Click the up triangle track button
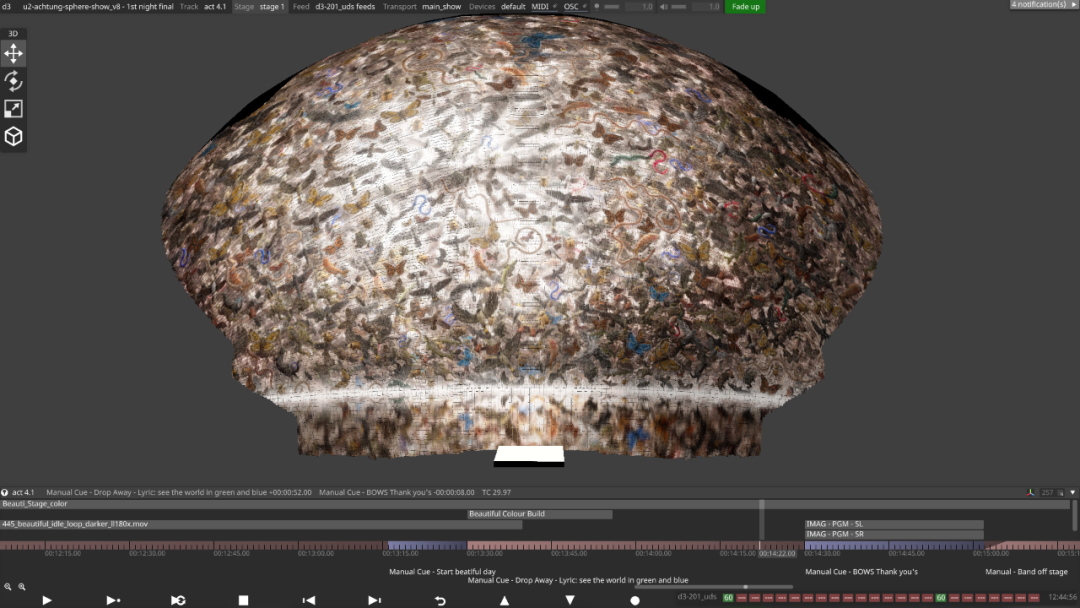The height and width of the screenshot is (608, 1080). [504, 600]
